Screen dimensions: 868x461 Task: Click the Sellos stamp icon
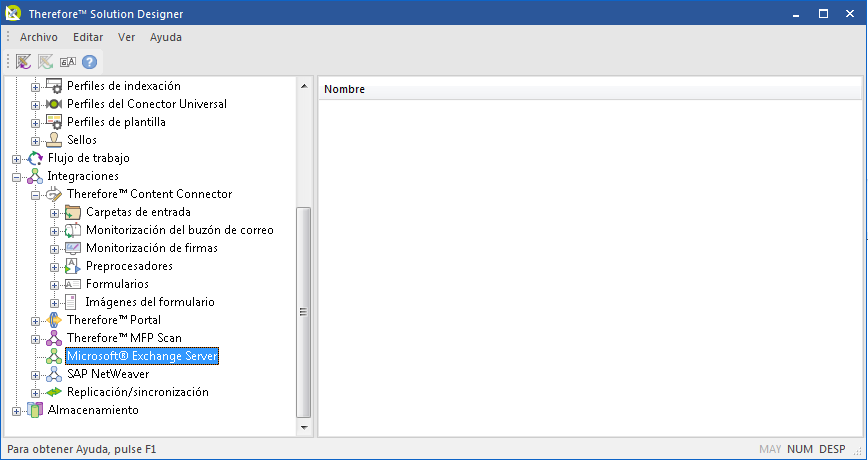pyautogui.click(x=54, y=140)
